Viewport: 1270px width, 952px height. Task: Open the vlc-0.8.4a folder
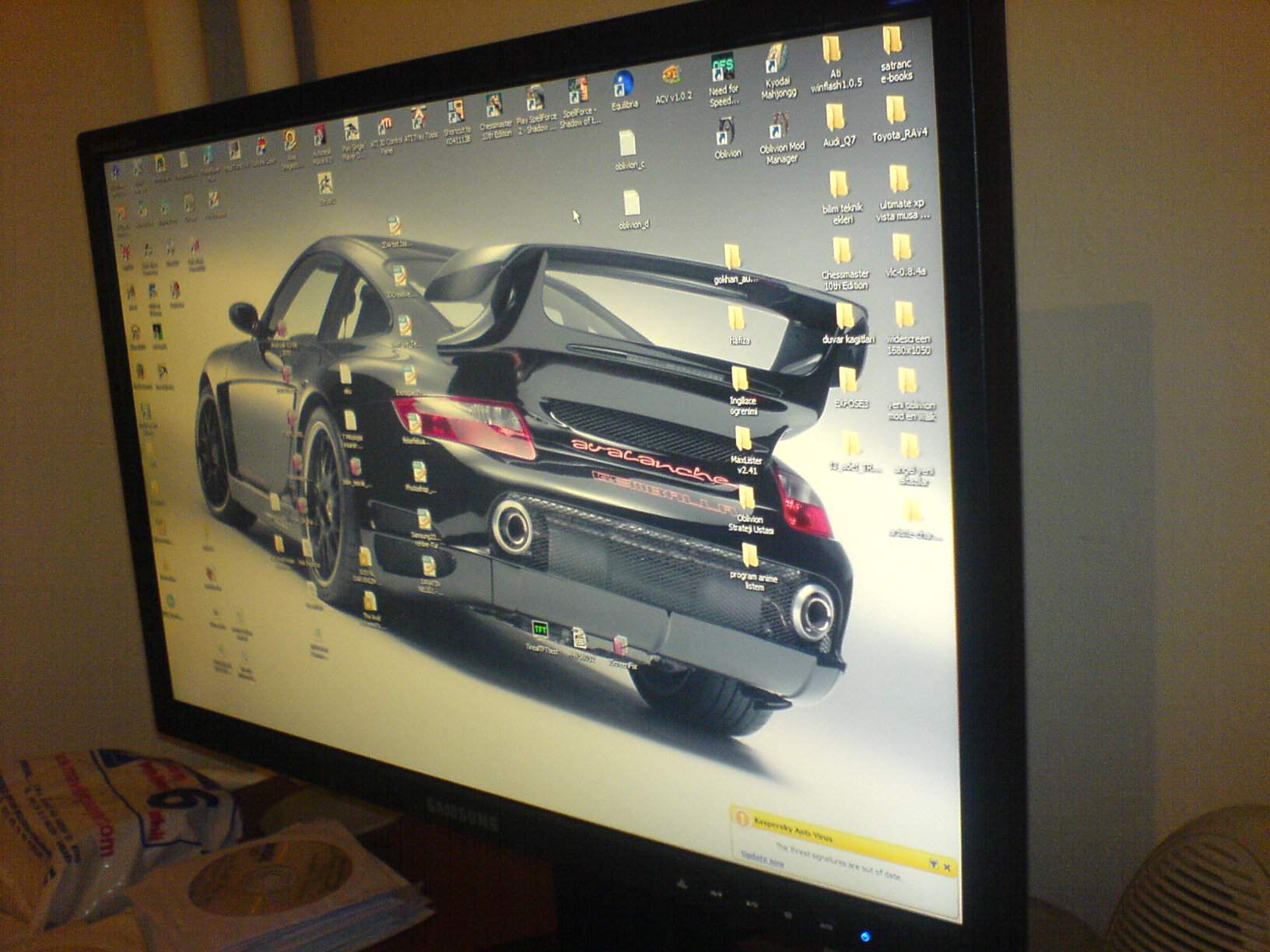click(904, 254)
